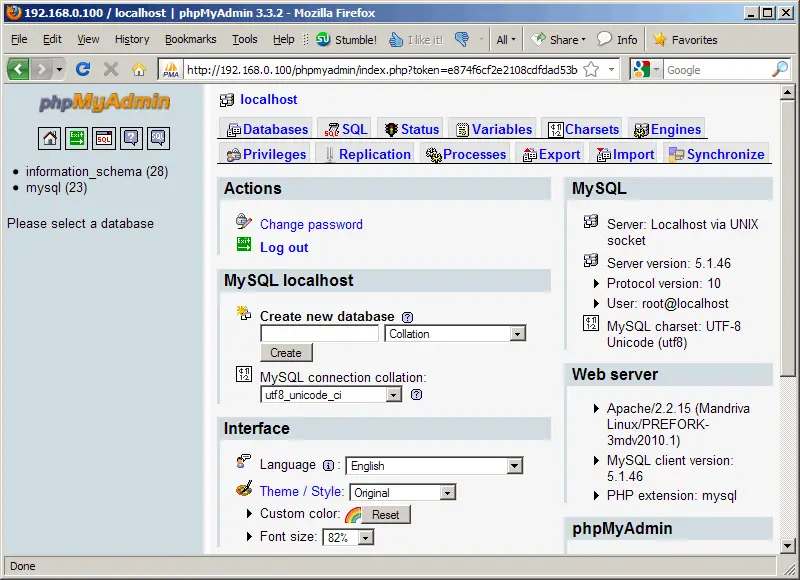
Task: Click the Log out link
Action: coord(284,247)
